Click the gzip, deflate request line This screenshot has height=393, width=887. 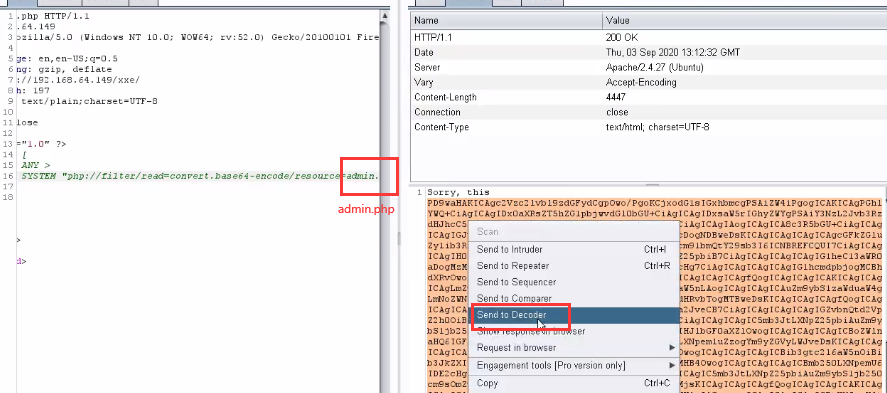[64, 70]
